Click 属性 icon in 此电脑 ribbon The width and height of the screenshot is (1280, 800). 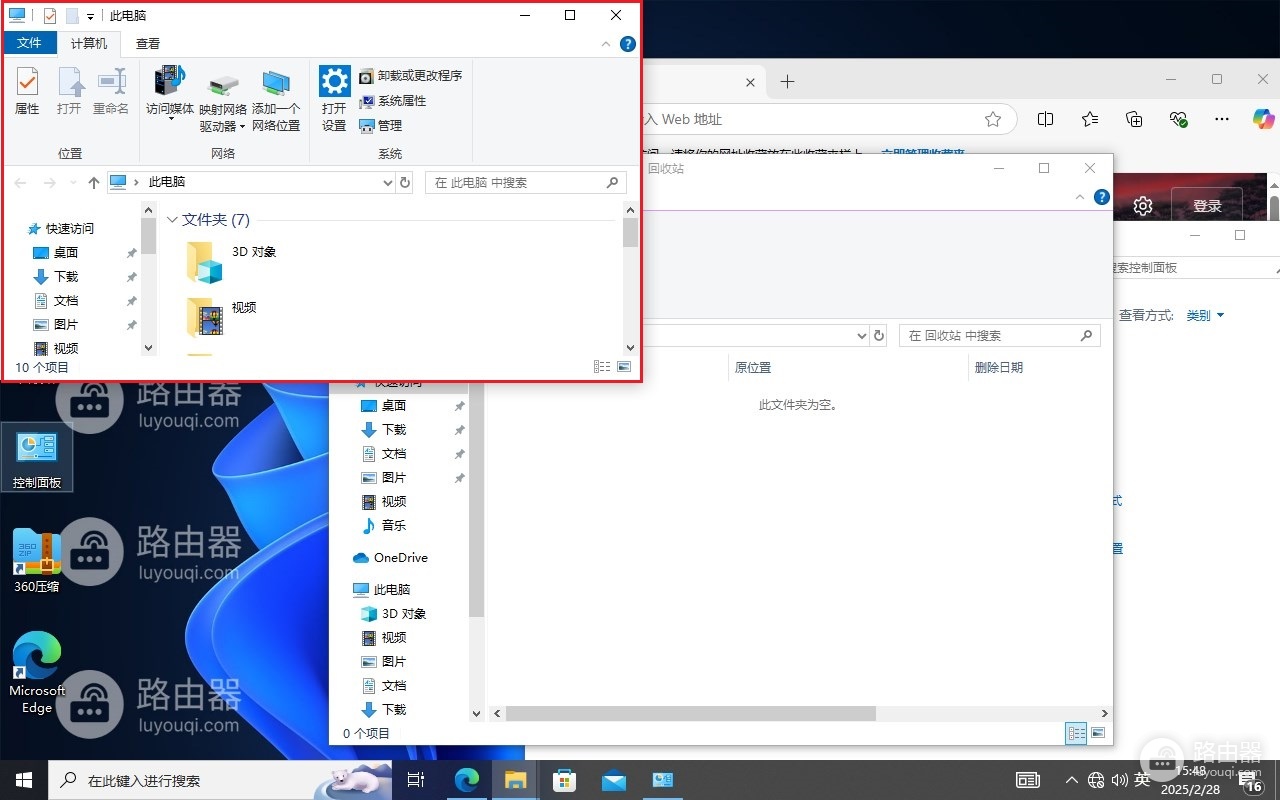(27, 91)
